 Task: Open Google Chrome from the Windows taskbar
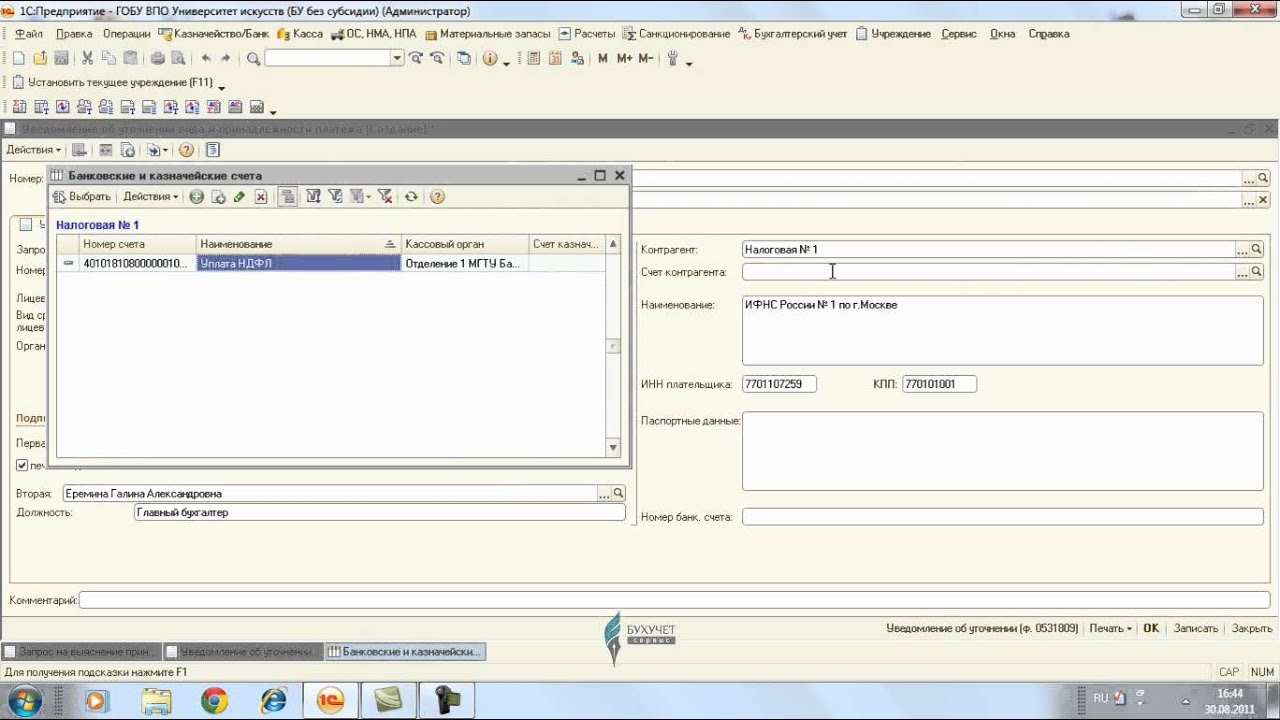214,700
